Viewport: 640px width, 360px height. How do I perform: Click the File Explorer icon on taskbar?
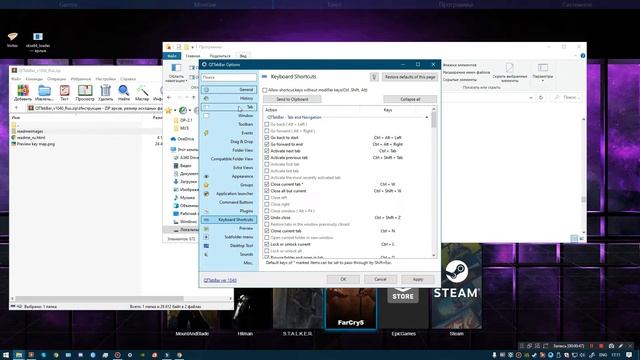pyautogui.click(x=18, y=355)
